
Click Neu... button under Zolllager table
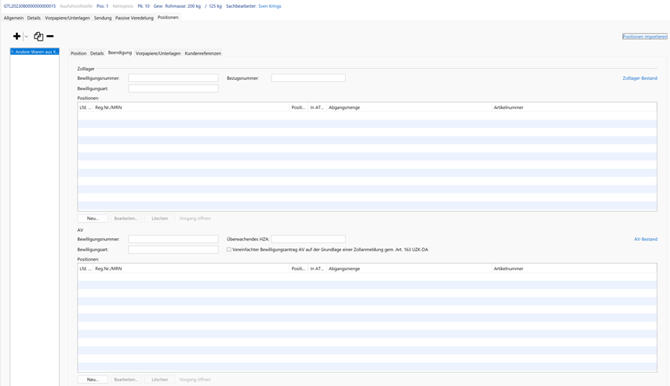[93, 218]
